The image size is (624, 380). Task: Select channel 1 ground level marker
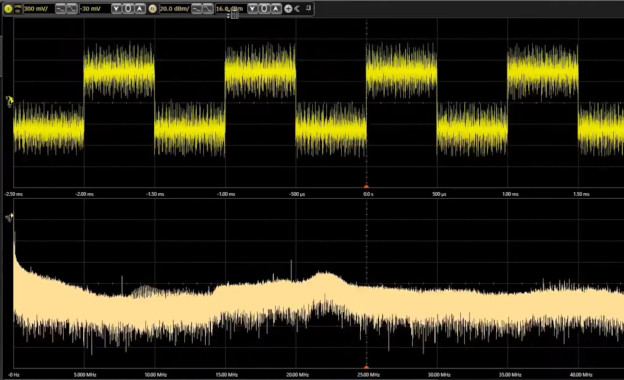point(10,101)
